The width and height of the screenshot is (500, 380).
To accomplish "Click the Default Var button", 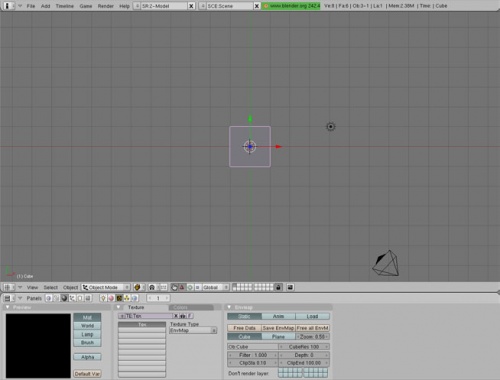I will [87, 374].
